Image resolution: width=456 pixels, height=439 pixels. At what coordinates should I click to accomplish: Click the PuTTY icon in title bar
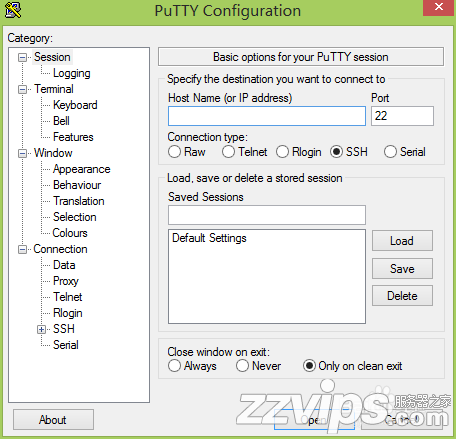[13, 10]
